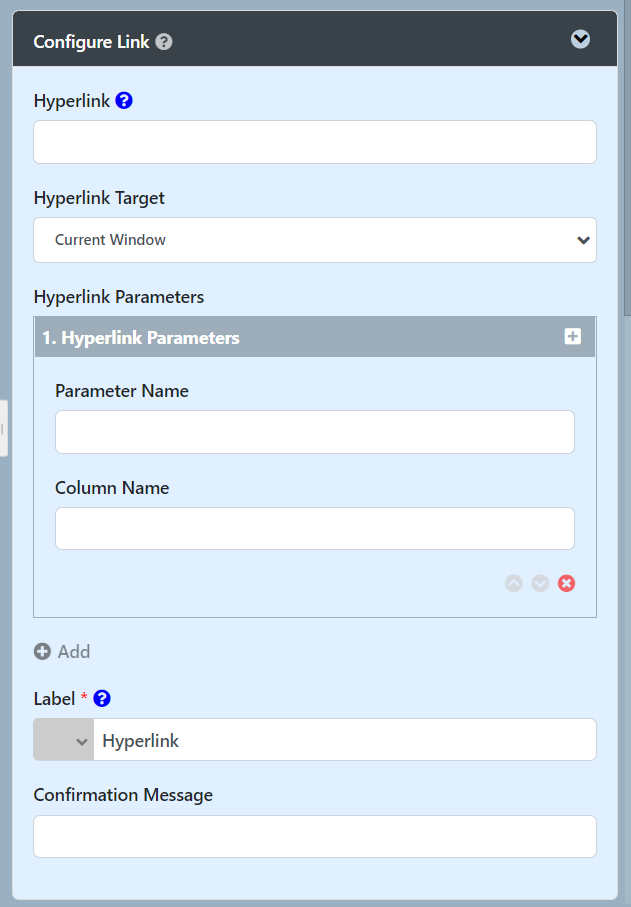This screenshot has height=907, width=631.
Task: Focus the Column Name text box
Action: 314,528
